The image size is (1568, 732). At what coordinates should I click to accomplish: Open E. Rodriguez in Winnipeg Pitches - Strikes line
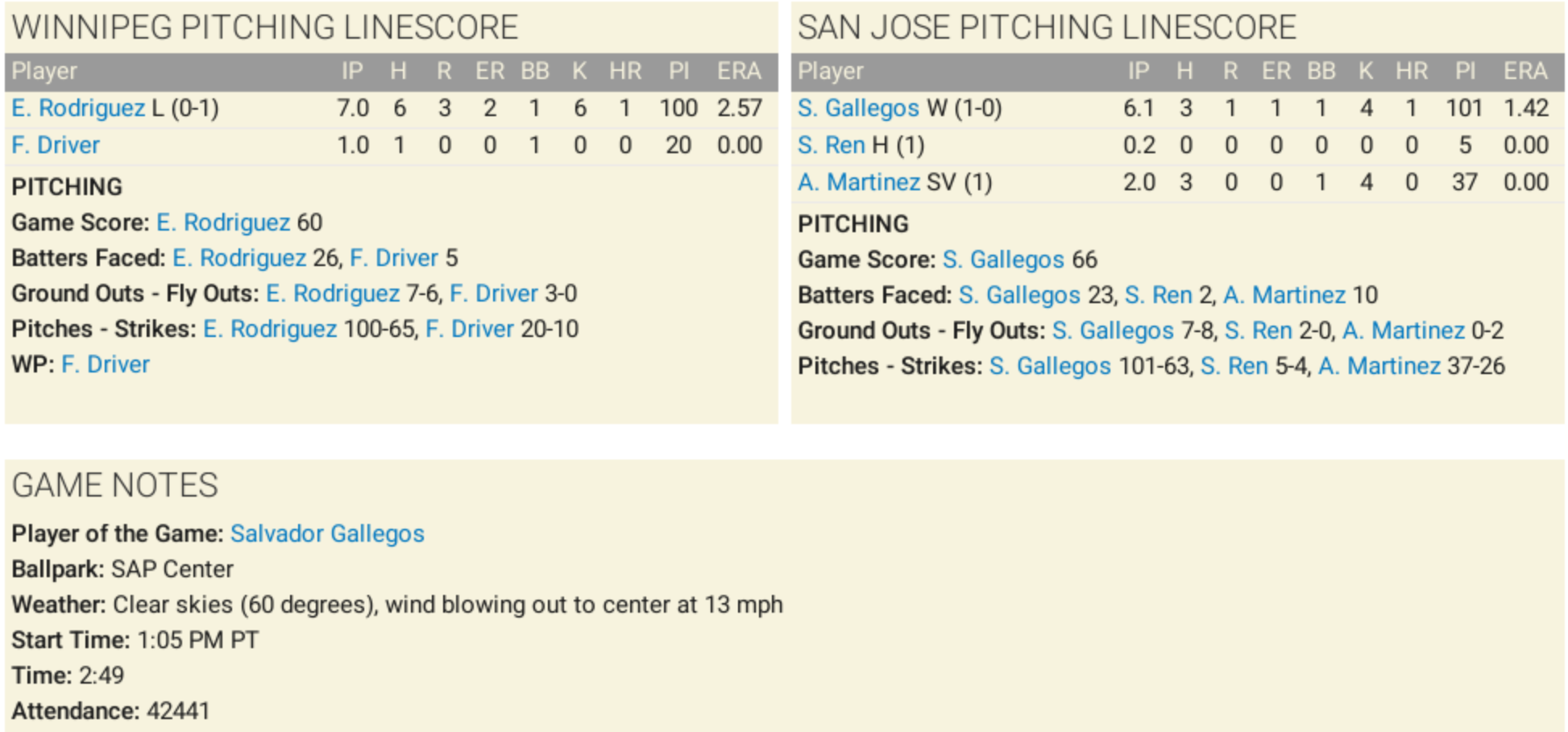click(x=270, y=329)
